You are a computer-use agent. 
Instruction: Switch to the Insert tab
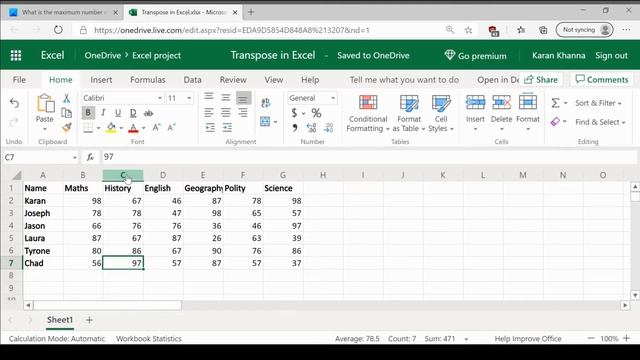[x=101, y=80]
